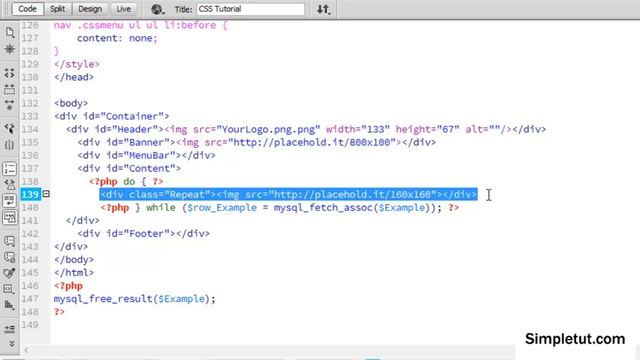Click the "<body>" tag on line 132
This screenshot has width=640, height=360.
pos(71,103)
